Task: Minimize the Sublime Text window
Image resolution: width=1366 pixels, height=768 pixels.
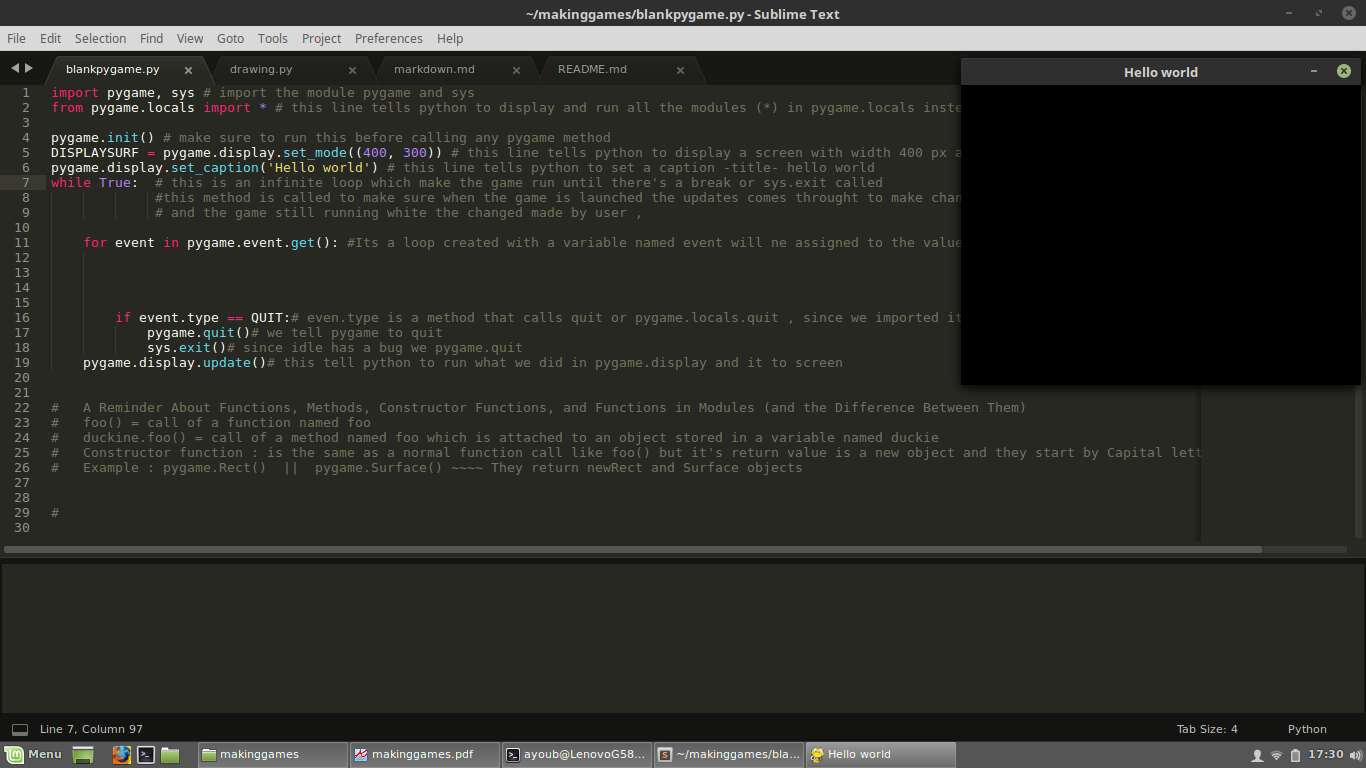Action: [x=1289, y=13]
